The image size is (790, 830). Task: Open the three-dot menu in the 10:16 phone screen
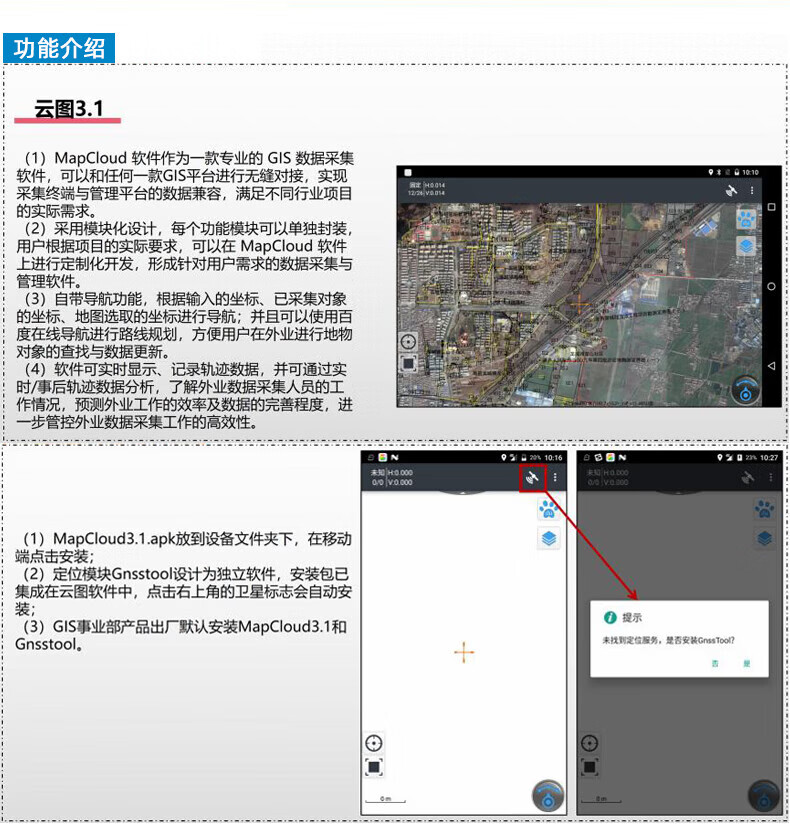pyautogui.click(x=555, y=477)
